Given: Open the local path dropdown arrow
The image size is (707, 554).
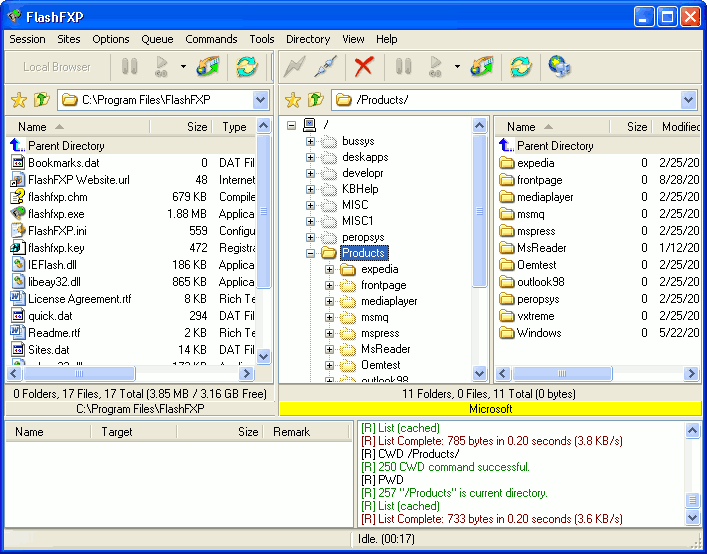Looking at the screenshot, I should (x=261, y=100).
